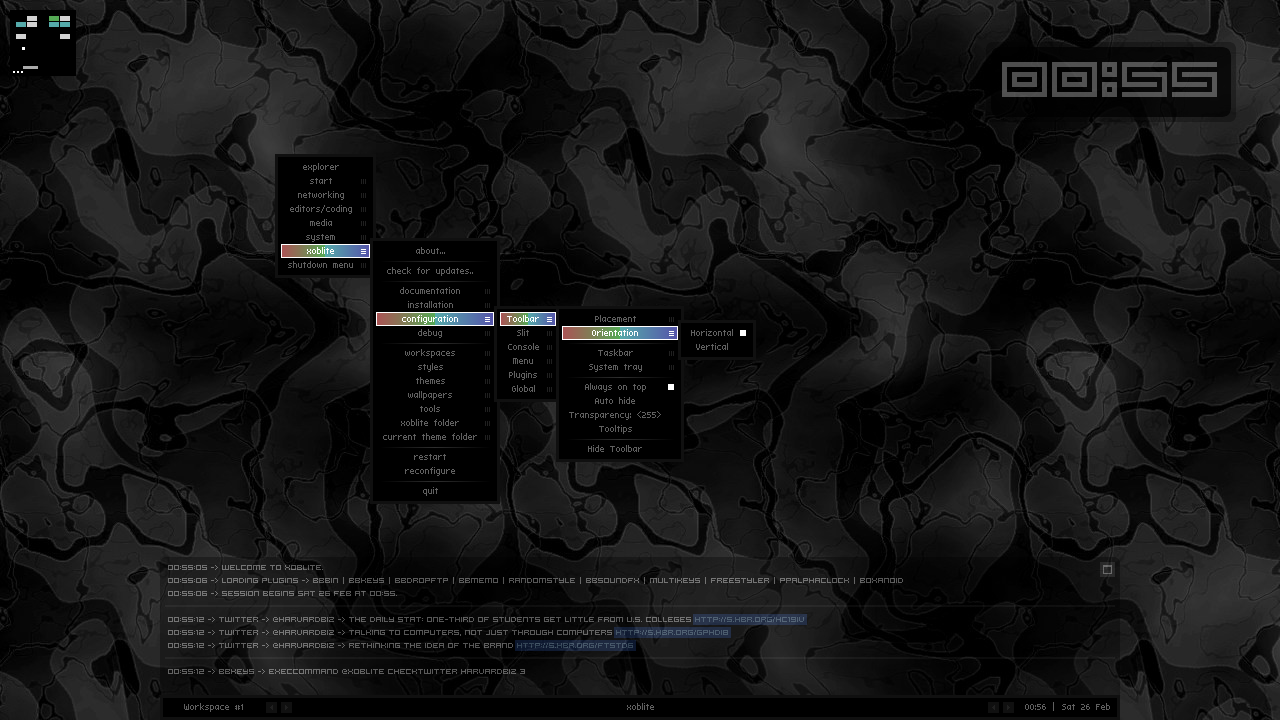Select the highlighted configuration item

point(434,319)
